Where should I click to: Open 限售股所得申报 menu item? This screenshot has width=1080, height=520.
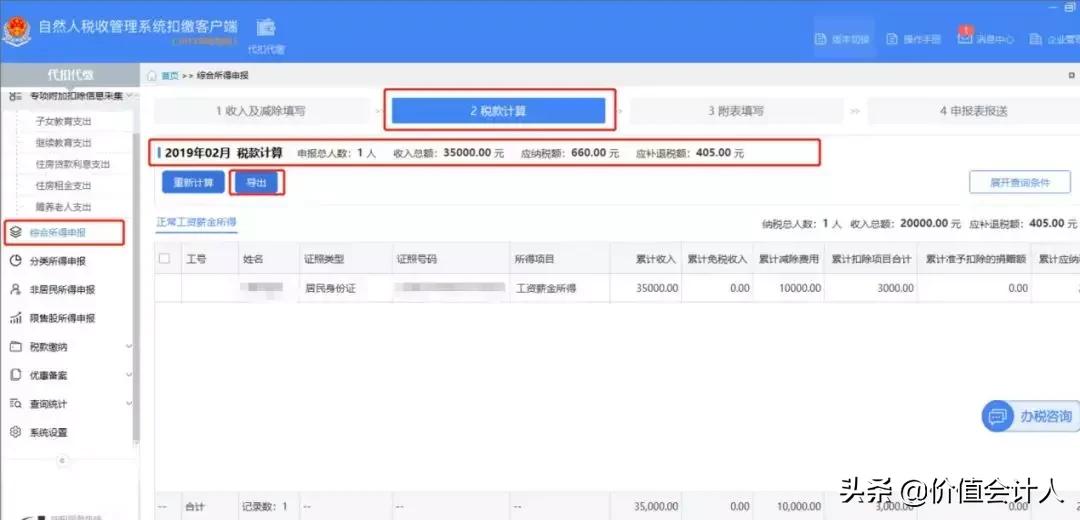point(62,318)
